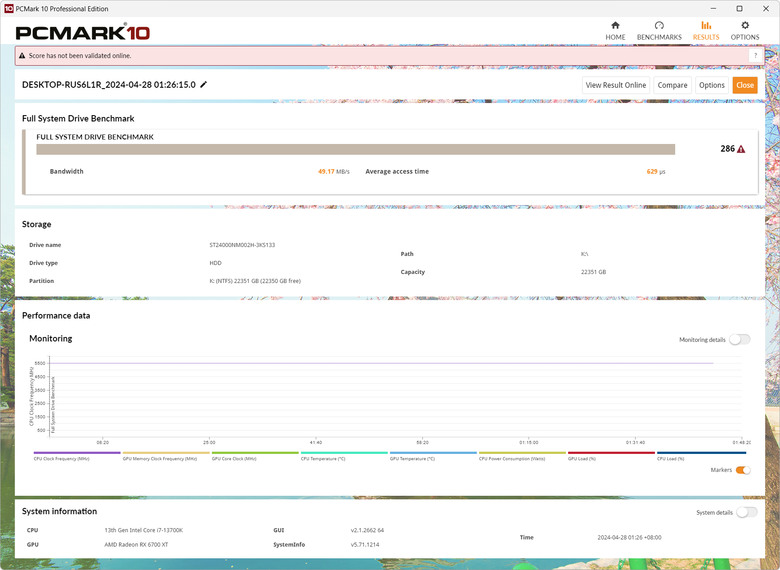Open the BENCHMARKS tab
This screenshot has height=570, width=780.
pyautogui.click(x=659, y=31)
